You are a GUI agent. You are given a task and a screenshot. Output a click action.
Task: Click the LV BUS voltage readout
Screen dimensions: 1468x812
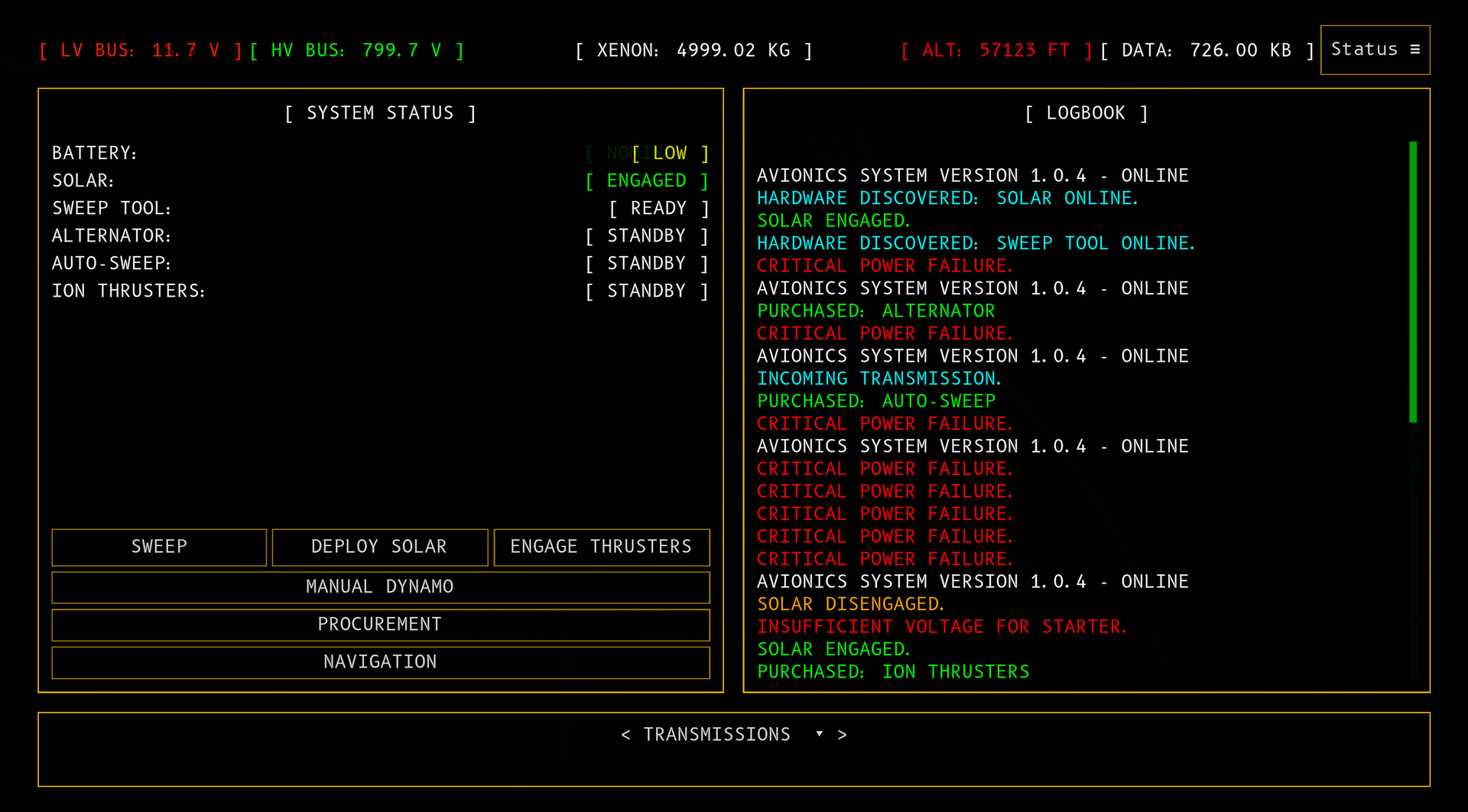[140, 50]
